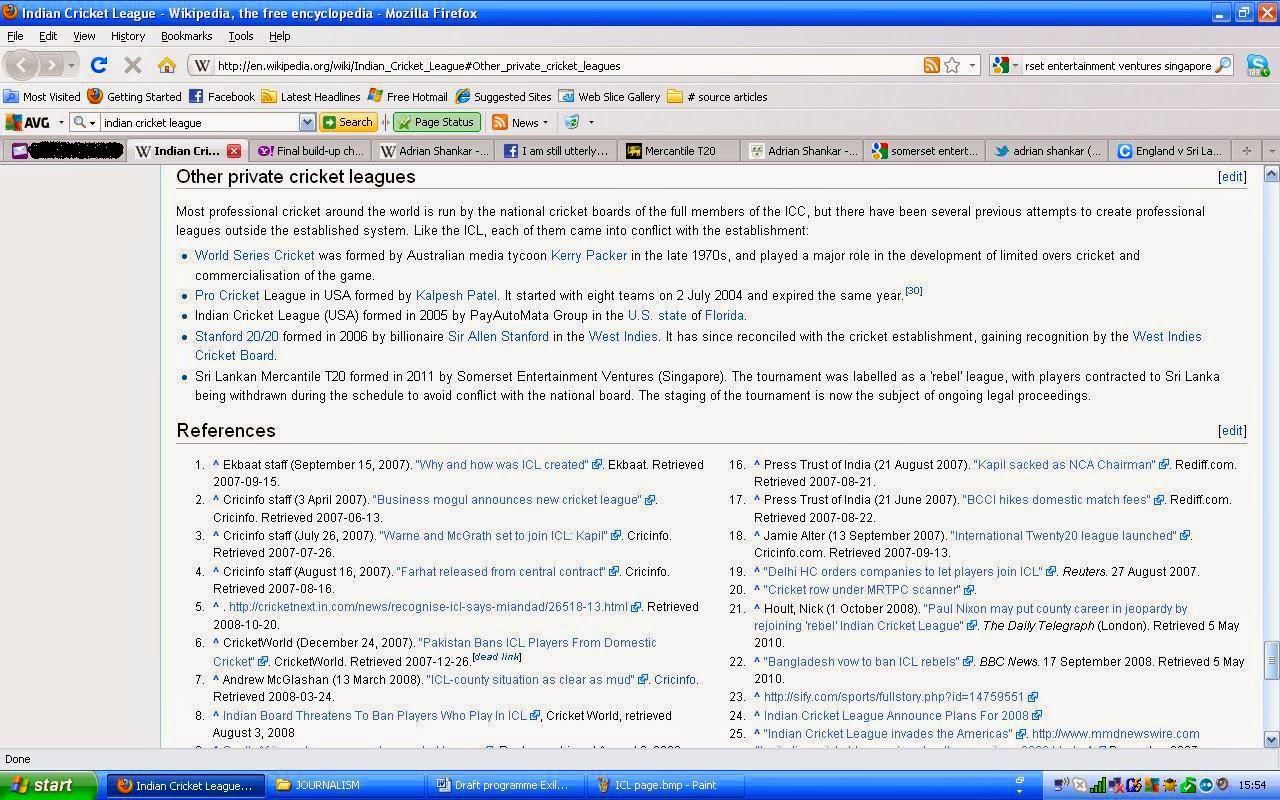Click the magnifier in the browser search box

pyautogui.click(x=1223, y=65)
